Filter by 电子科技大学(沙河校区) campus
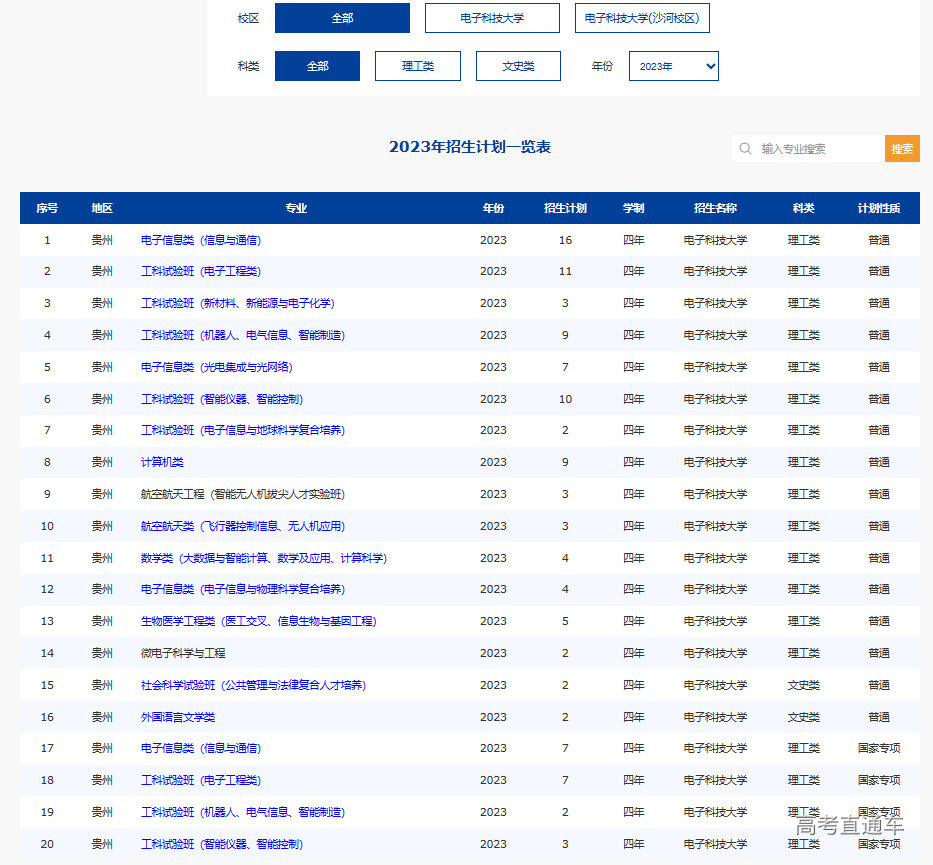 [642, 18]
